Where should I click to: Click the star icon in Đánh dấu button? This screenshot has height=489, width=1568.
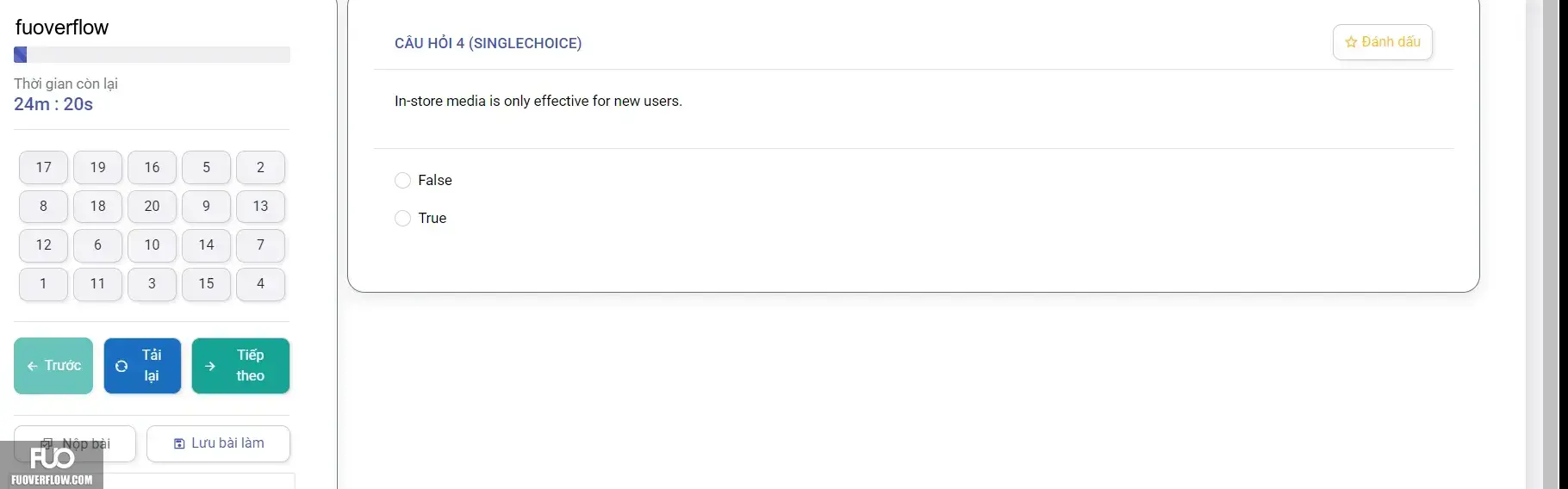click(x=1351, y=42)
